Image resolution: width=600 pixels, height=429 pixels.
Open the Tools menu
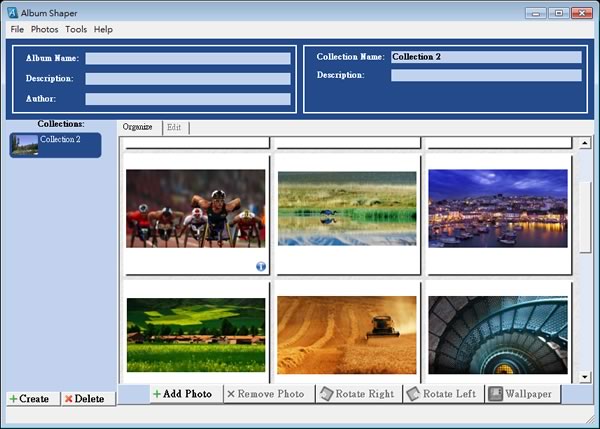[x=76, y=29]
